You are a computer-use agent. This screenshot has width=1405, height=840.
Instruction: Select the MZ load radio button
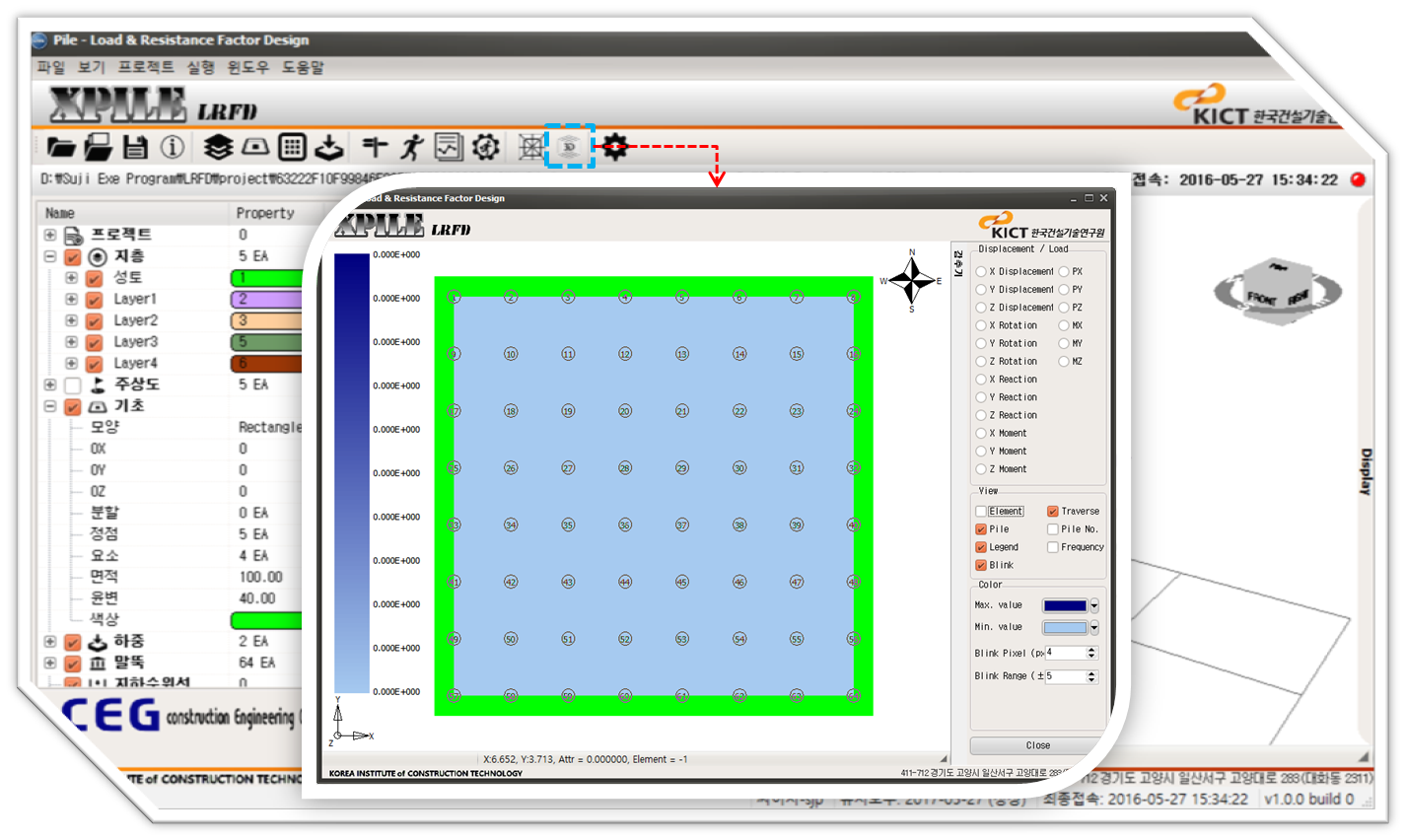1064,362
